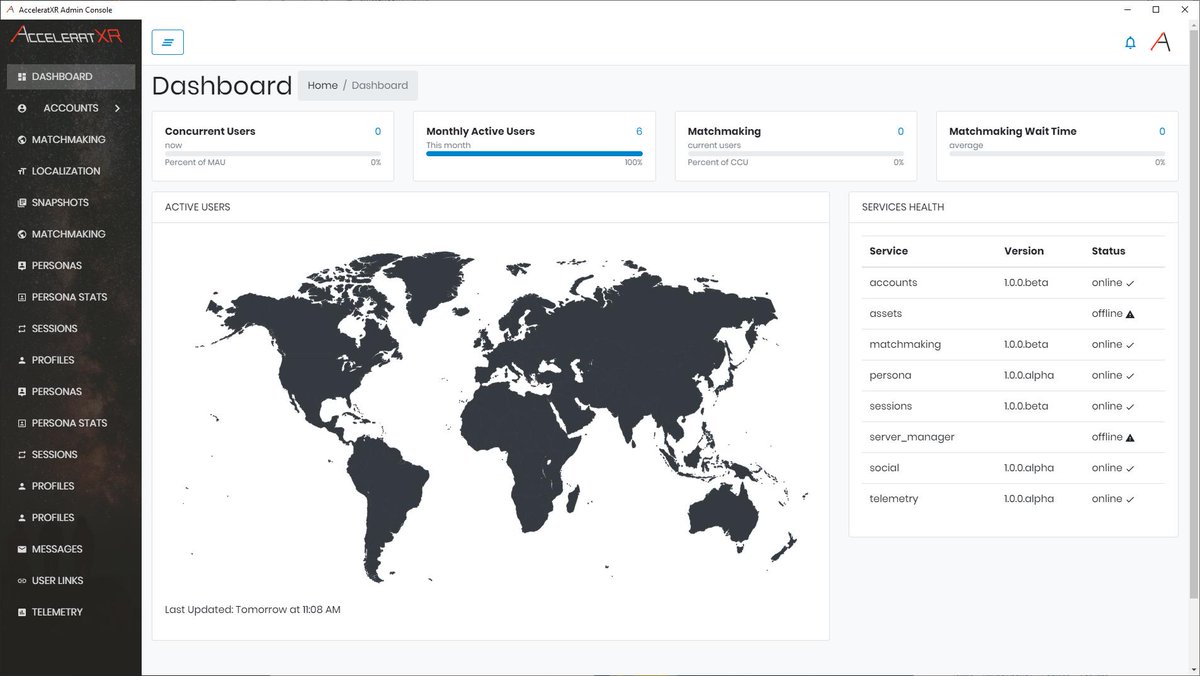Open the user avatar menu beside the bell

[1160, 42]
